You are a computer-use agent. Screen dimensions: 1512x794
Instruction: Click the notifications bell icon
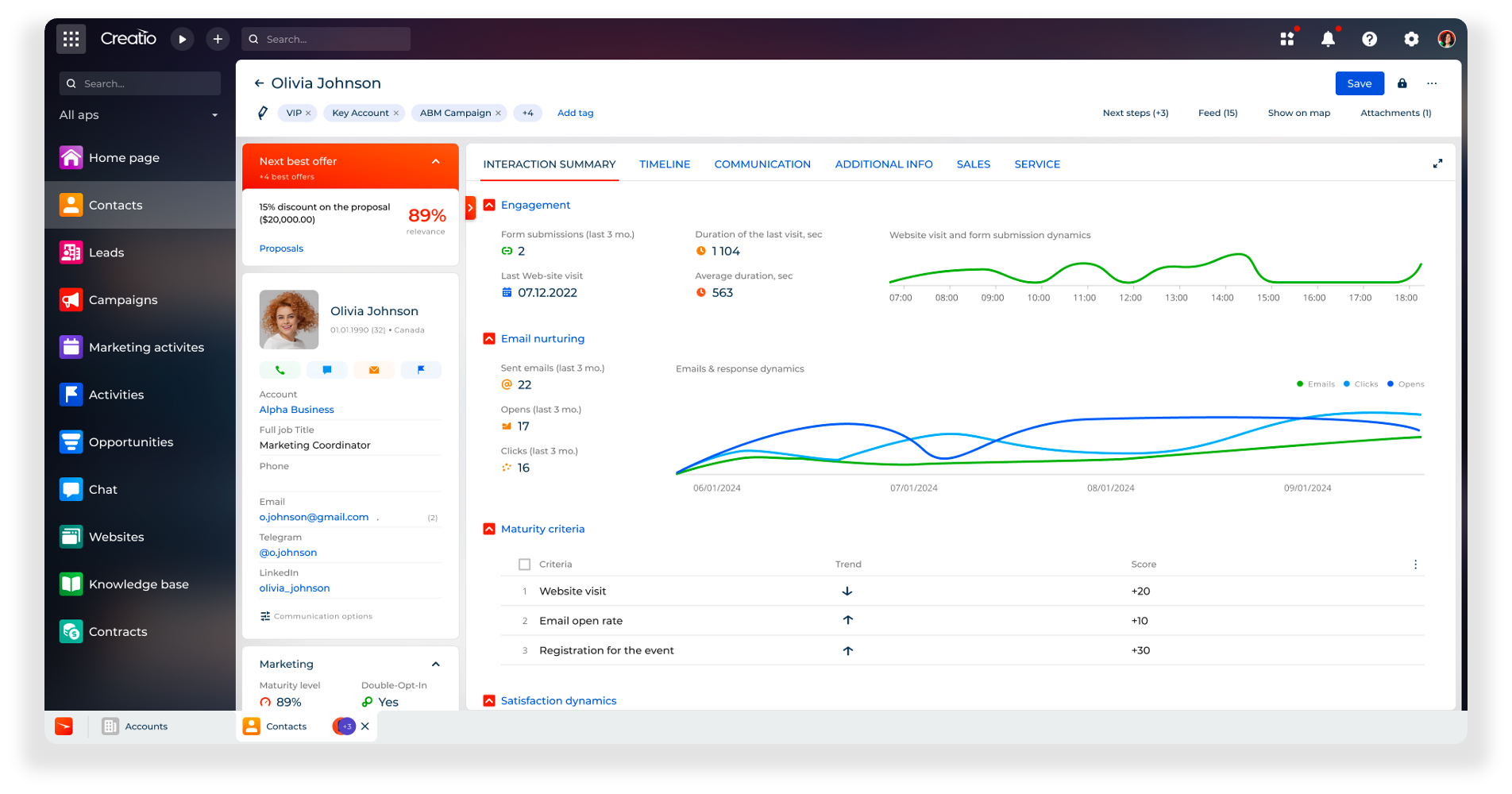[1328, 39]
